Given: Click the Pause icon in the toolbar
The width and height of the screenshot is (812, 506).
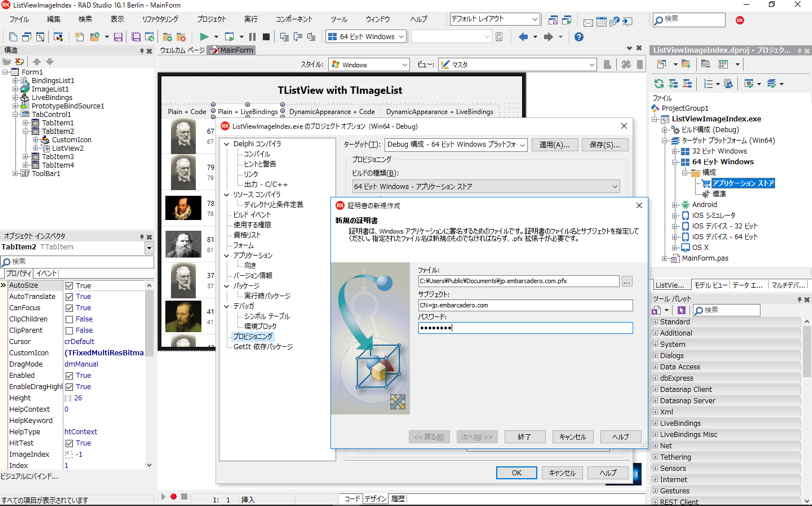Looking at the screenshot, I should [252, 37].
